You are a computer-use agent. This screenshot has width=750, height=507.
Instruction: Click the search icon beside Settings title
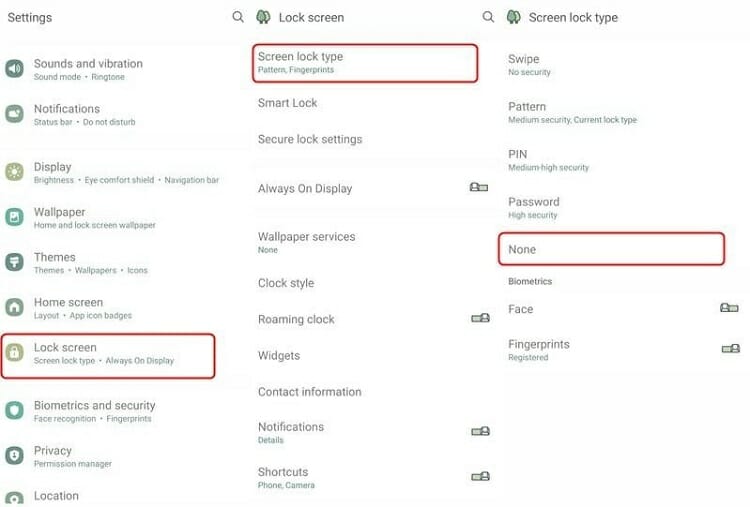pyautogui.click(x=238, y=17)
